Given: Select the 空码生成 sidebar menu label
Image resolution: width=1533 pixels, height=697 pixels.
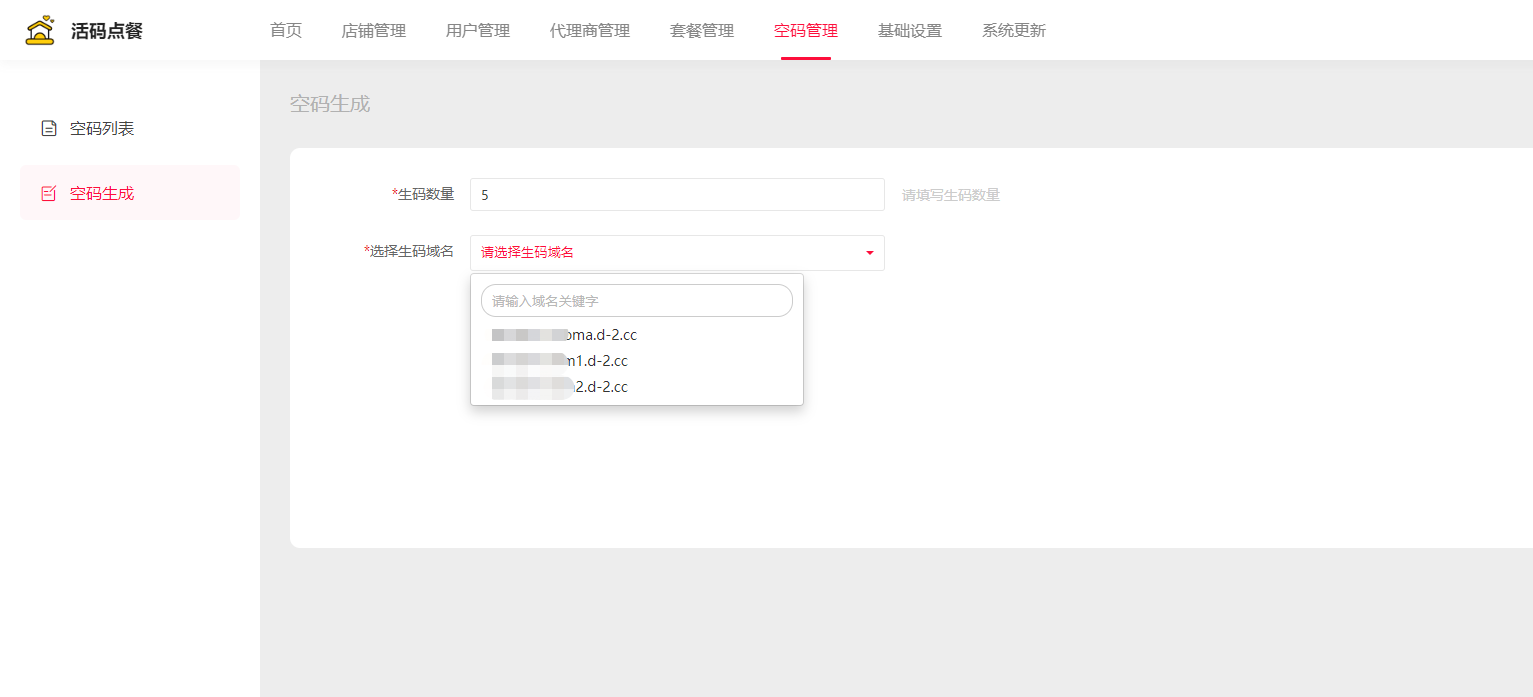Looking at the screenshot, I should point(102,193).
